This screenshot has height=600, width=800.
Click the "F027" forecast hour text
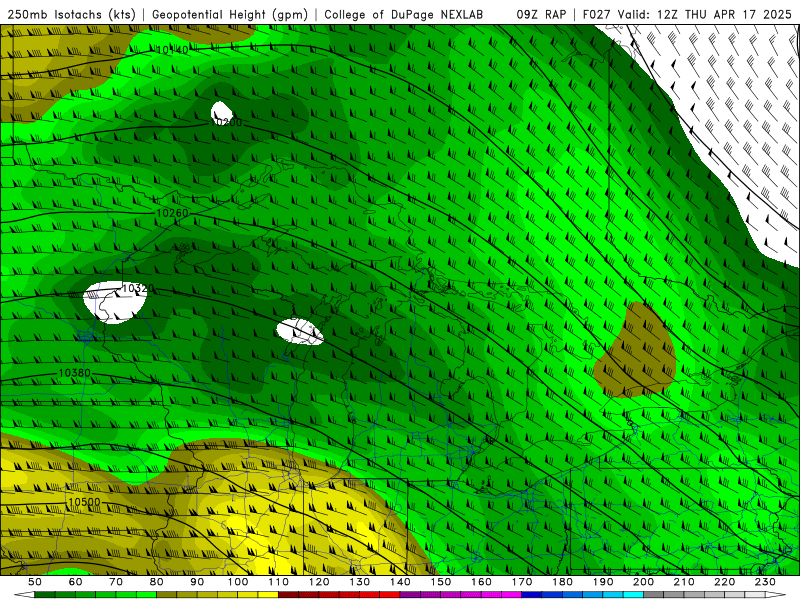pyautogui.click(x=597, y=15)
